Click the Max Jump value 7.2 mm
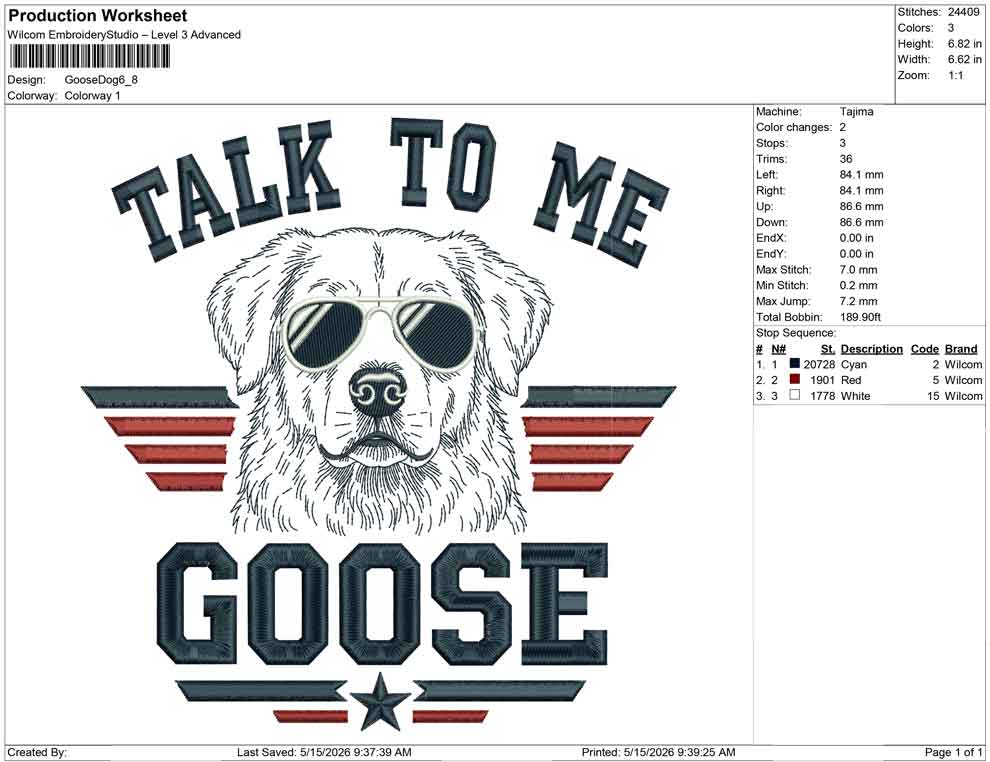 [x=858, y=301]
